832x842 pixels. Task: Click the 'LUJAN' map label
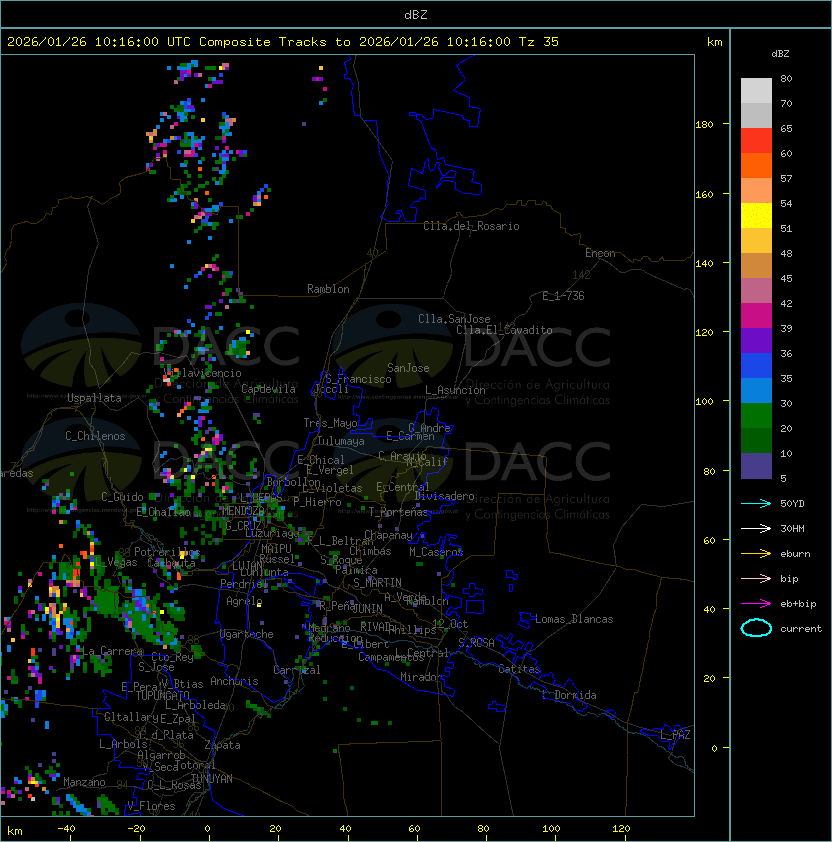coord(248,566)
